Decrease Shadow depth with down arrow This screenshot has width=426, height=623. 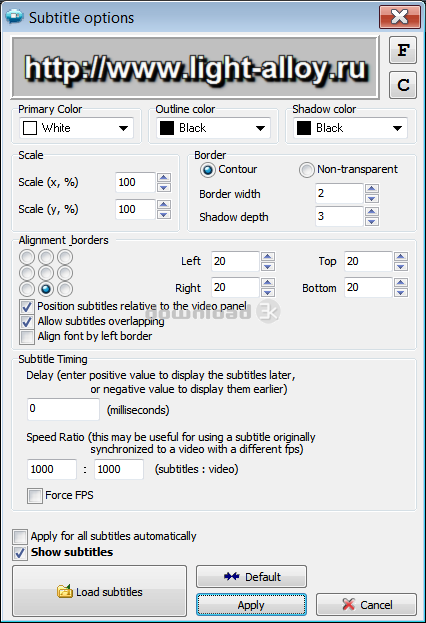pos(372,221)
